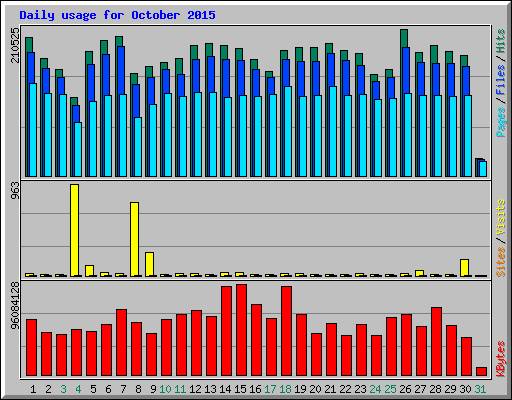Viewport: 512px width, 400px height.
Task: Click green day label 25
Action: 390,389
